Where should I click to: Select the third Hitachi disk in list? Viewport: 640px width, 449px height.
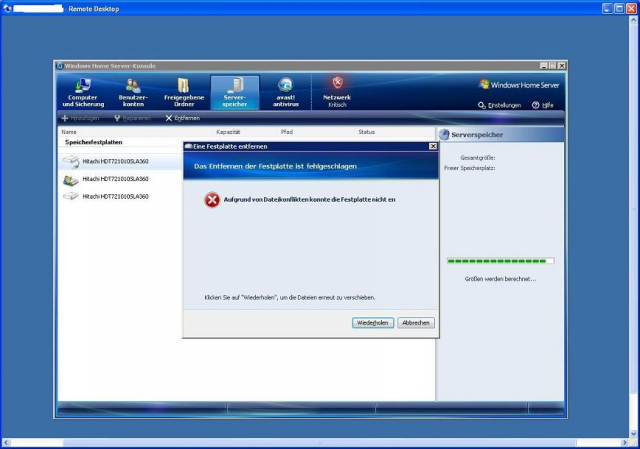pos(115,197)
